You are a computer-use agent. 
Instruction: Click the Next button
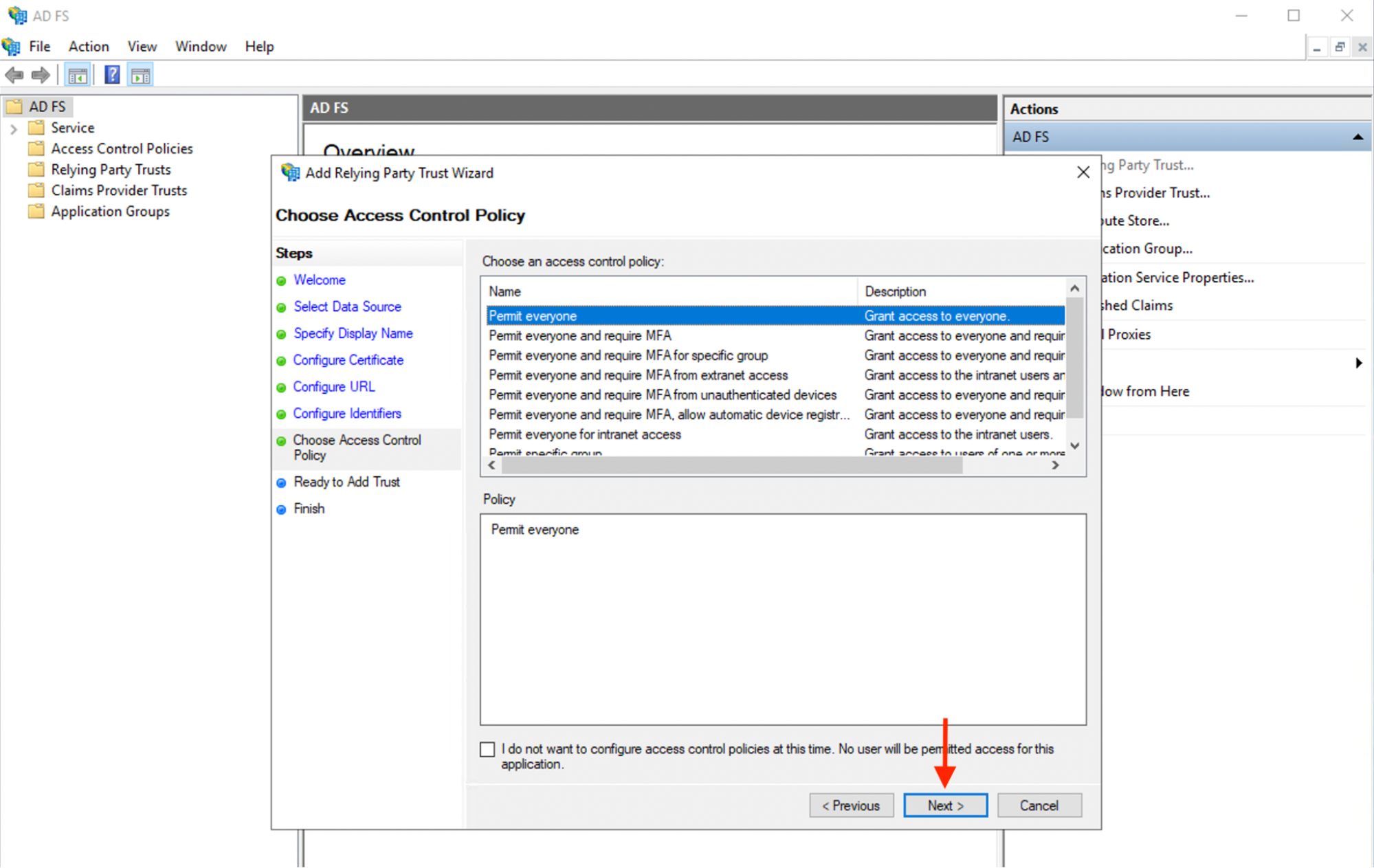945,805
